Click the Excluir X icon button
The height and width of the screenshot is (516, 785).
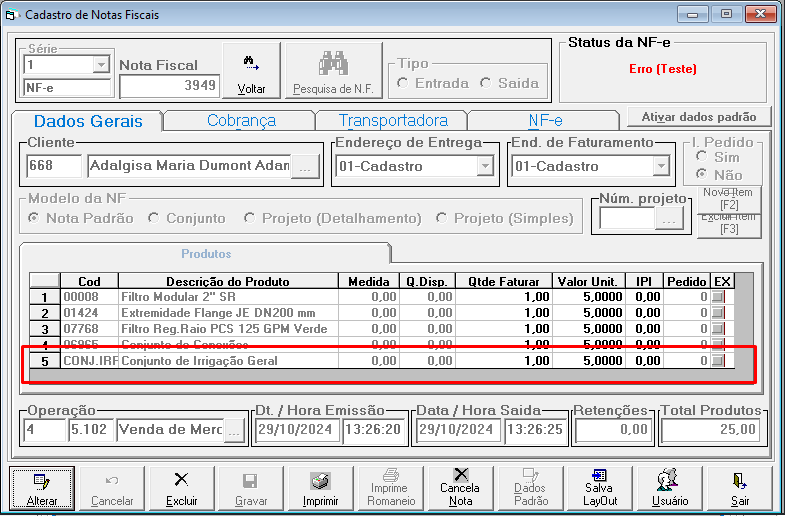pyautogui.click(x=181, y=488)
